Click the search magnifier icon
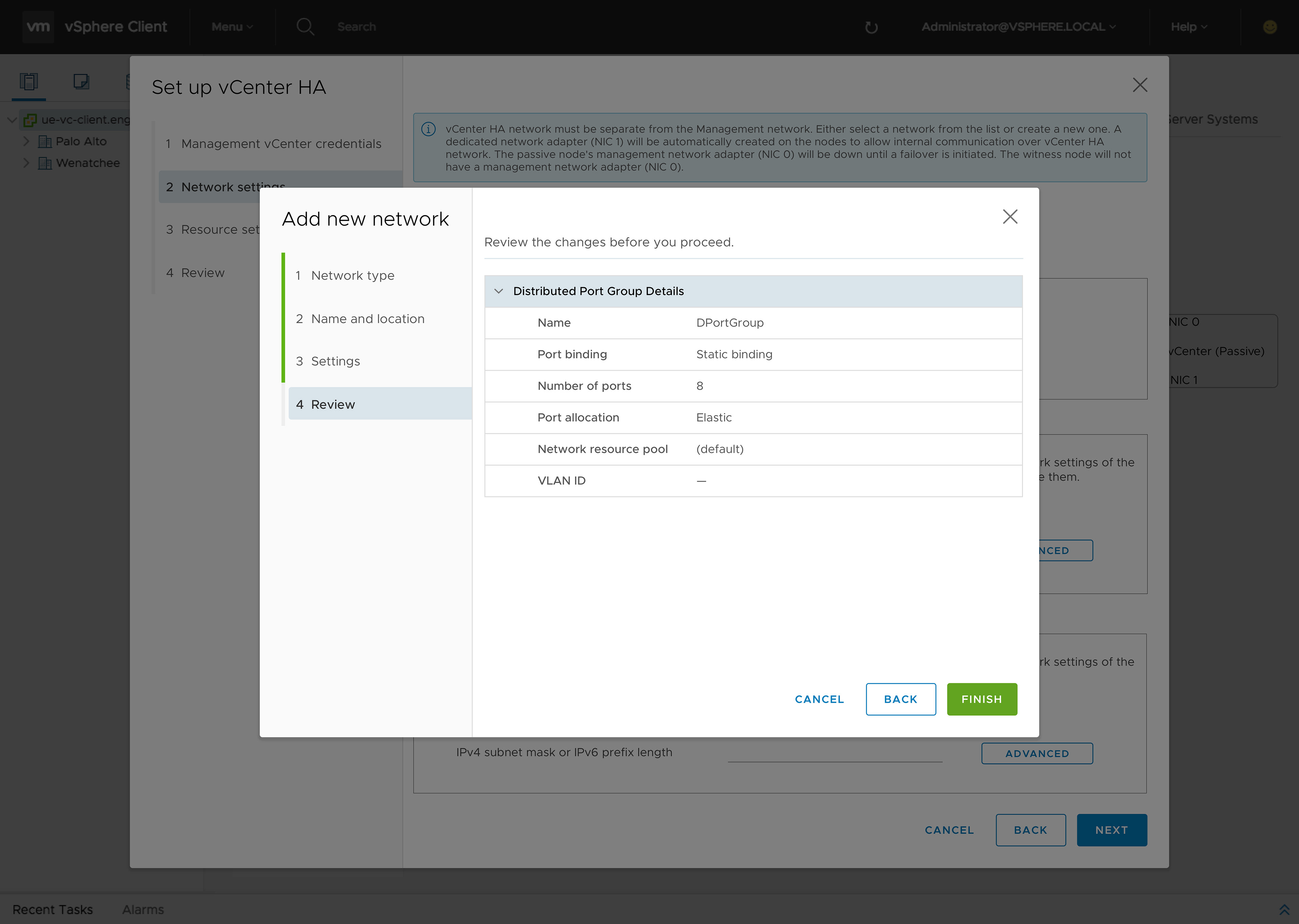 305,27
